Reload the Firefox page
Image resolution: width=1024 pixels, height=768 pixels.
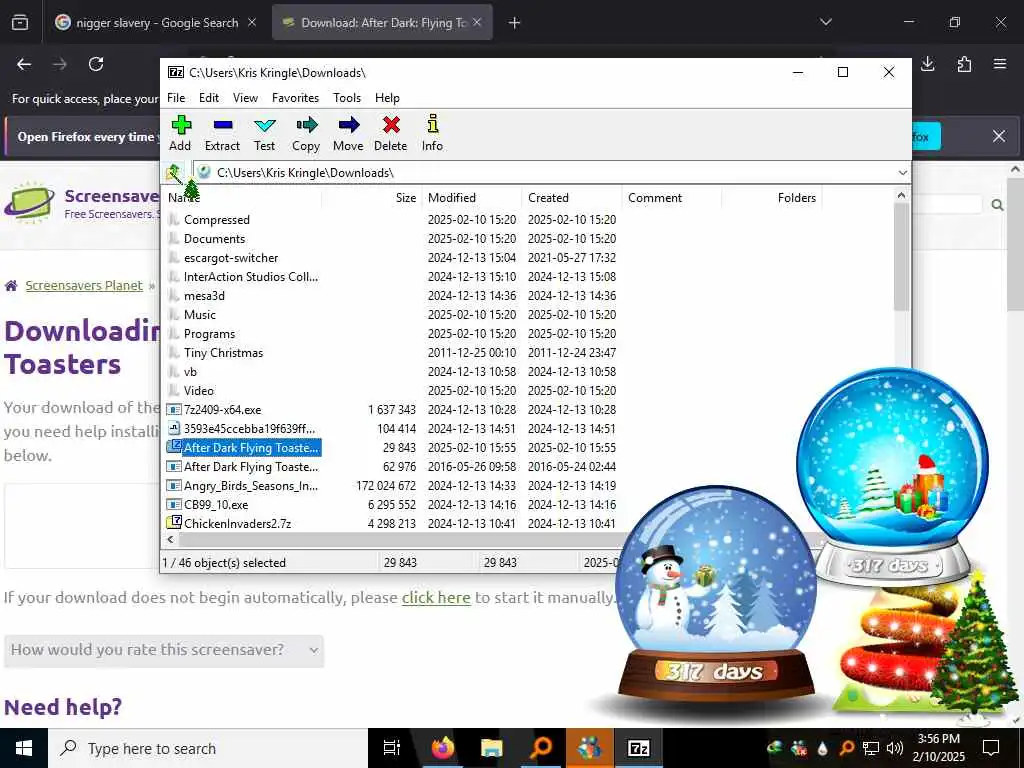96,64
